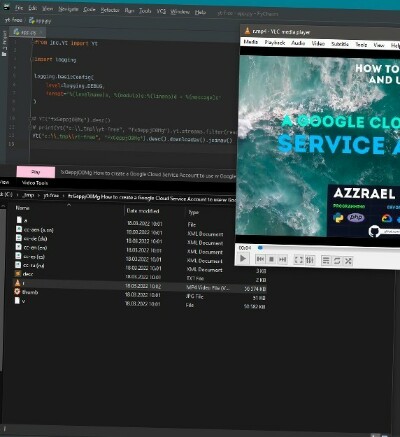Select the Video Tools ribbon tab

pos(35,183)
